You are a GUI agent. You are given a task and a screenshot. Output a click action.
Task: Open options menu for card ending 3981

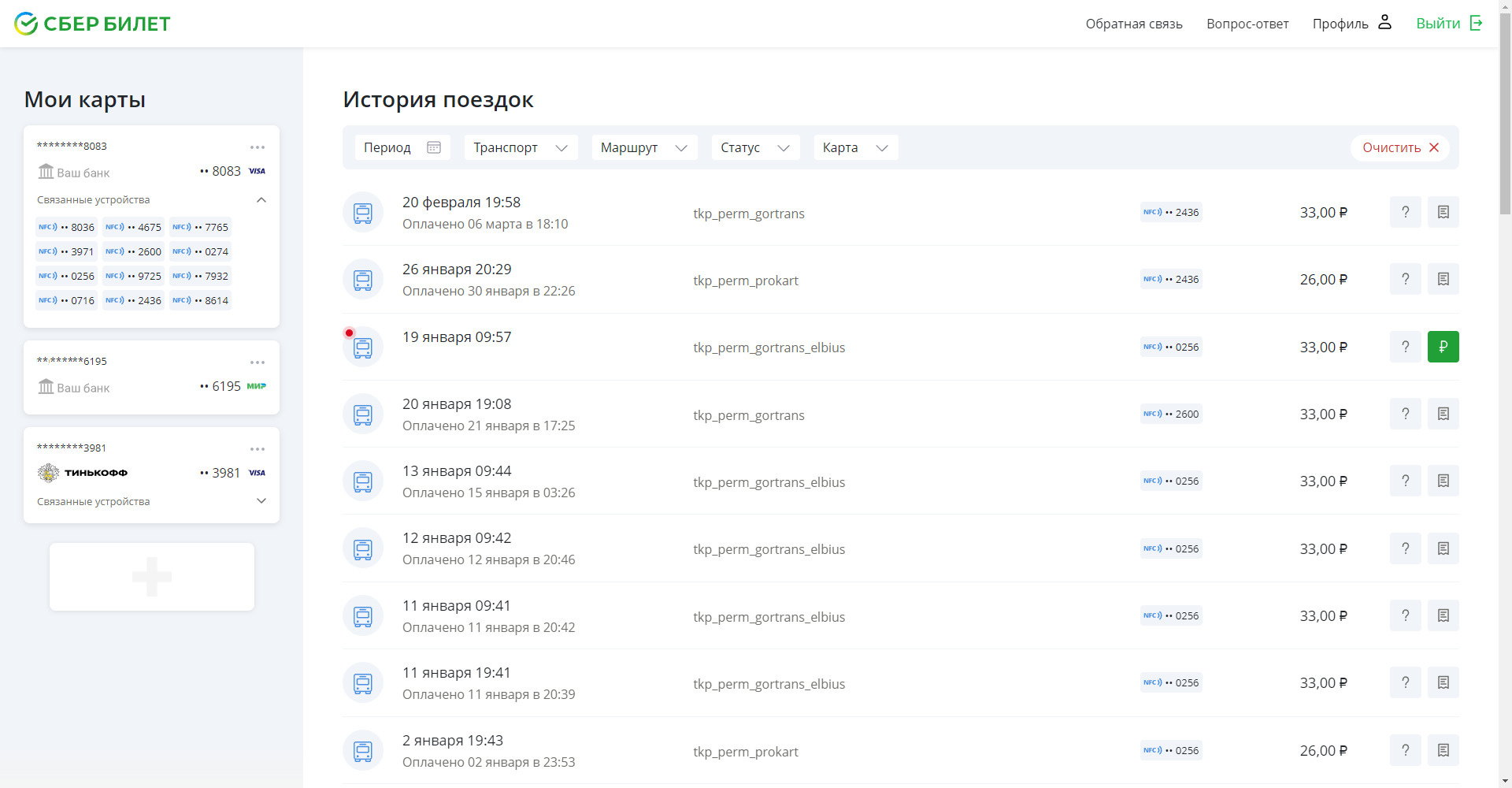pos(258,449)
